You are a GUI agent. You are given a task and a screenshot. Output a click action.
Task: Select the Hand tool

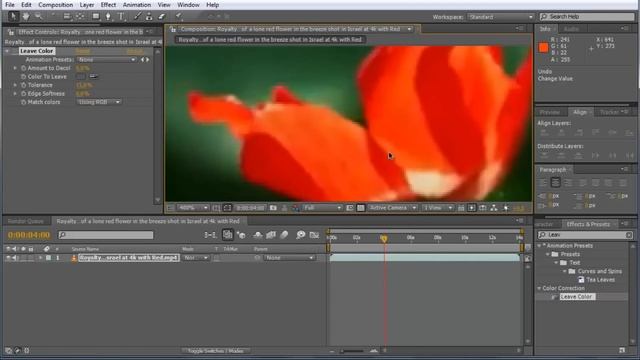coord(26,16)
